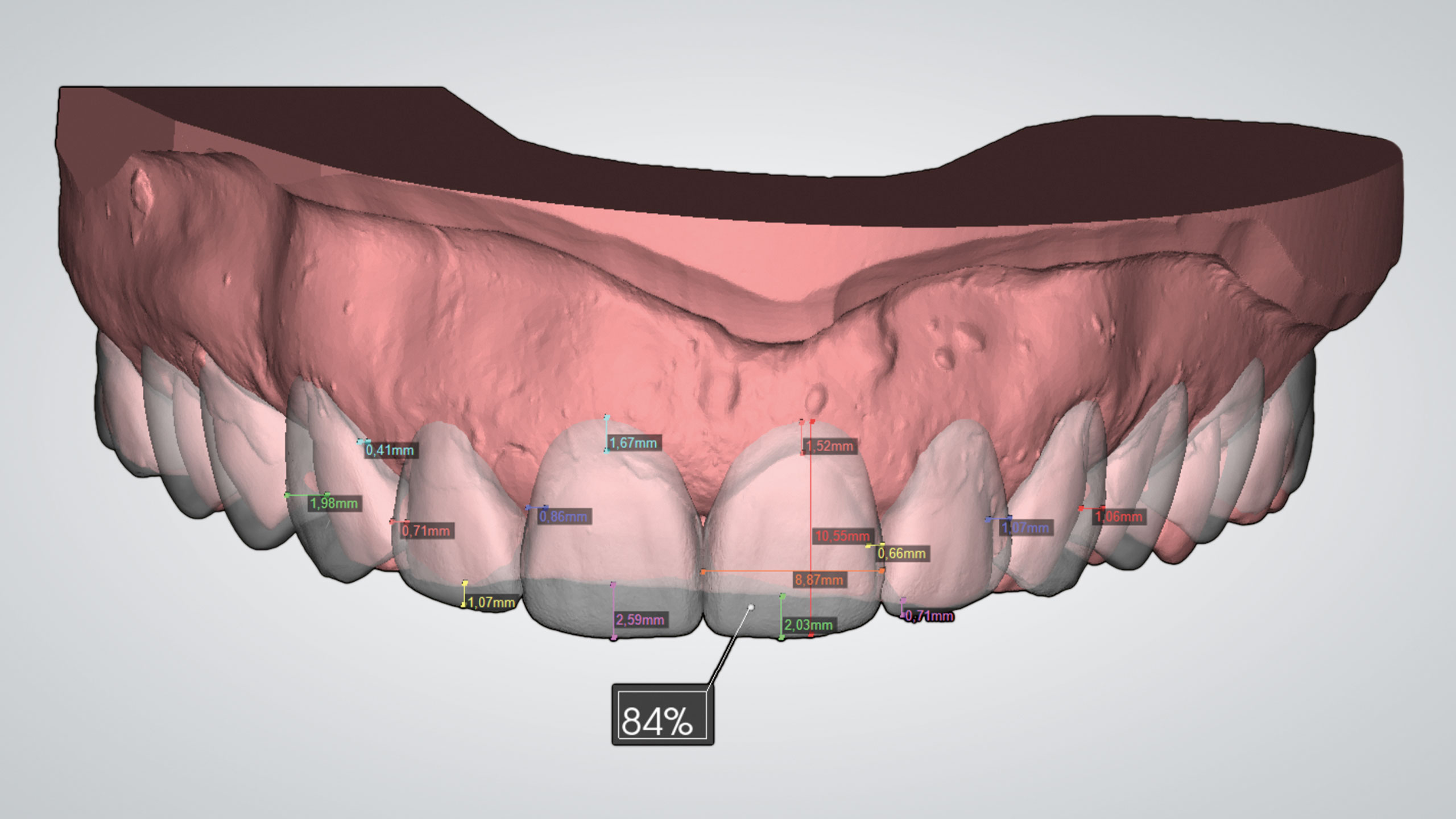Screen dimensions: 1456x819
Task: Click left orange endpoint of 8,87mm width line
Action: [x=704, y=571]
